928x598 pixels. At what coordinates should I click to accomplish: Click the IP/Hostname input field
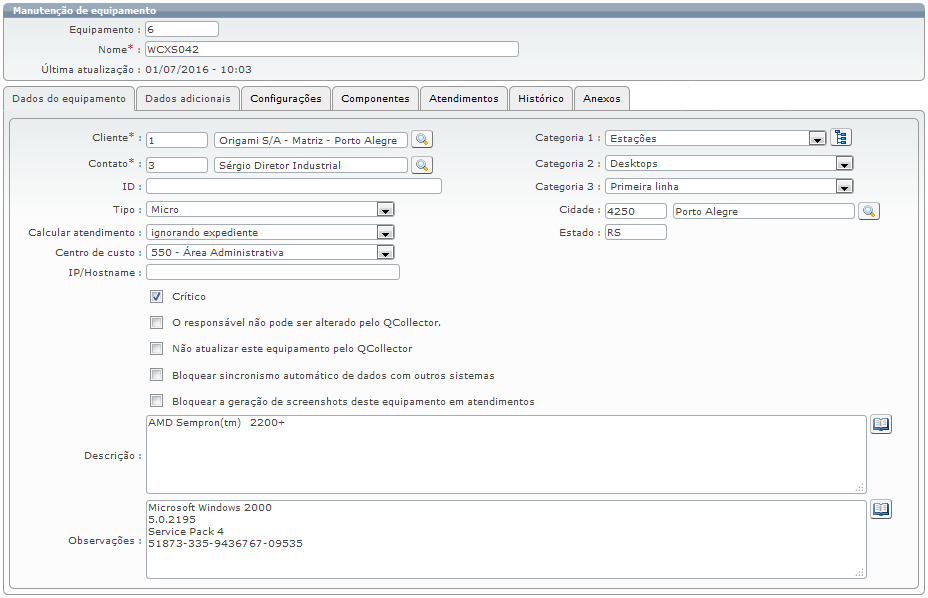click(x=272, y=272)
